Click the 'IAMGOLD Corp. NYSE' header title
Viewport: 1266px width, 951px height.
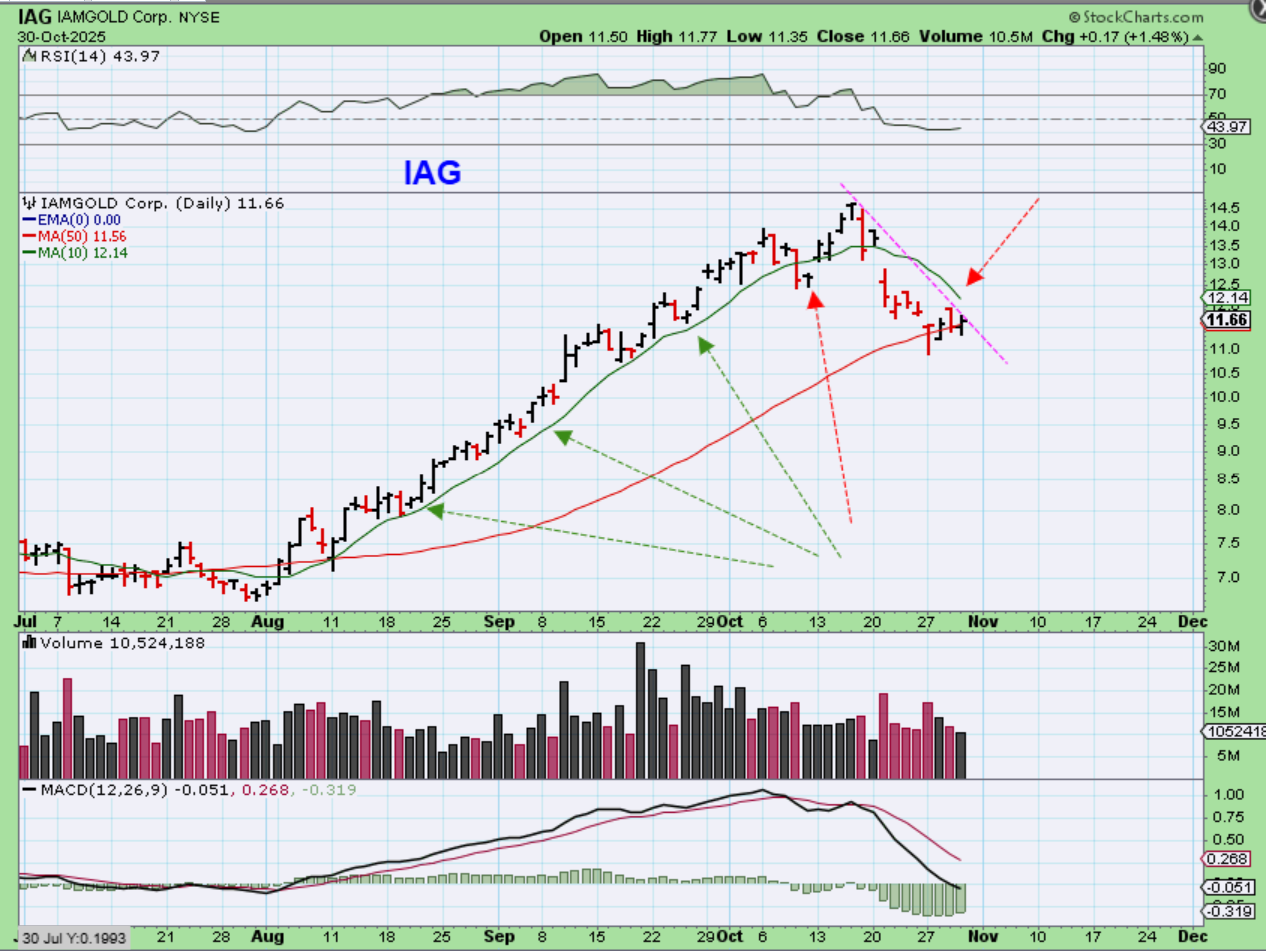pyautogui.click(x=137, y=17)
